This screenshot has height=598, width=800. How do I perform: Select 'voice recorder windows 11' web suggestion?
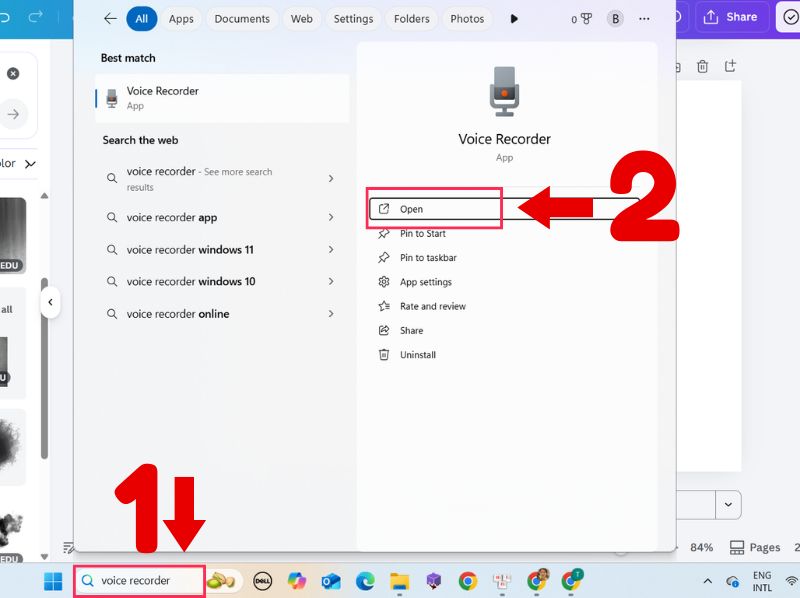click(190, 250)
